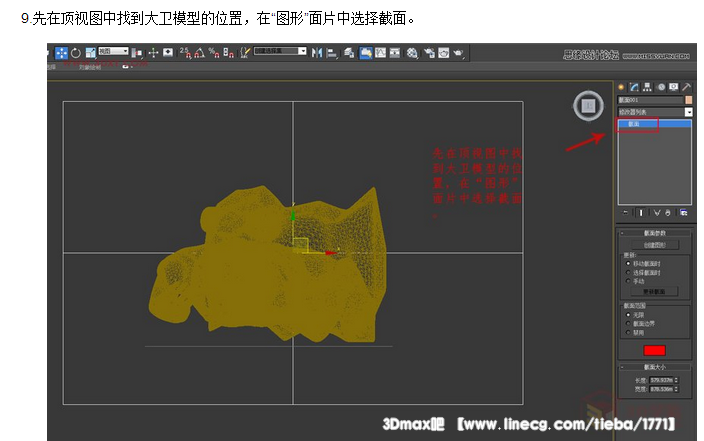
Task: Open the reference coordinate system 视图 dropdown
Action: (113, 52)
